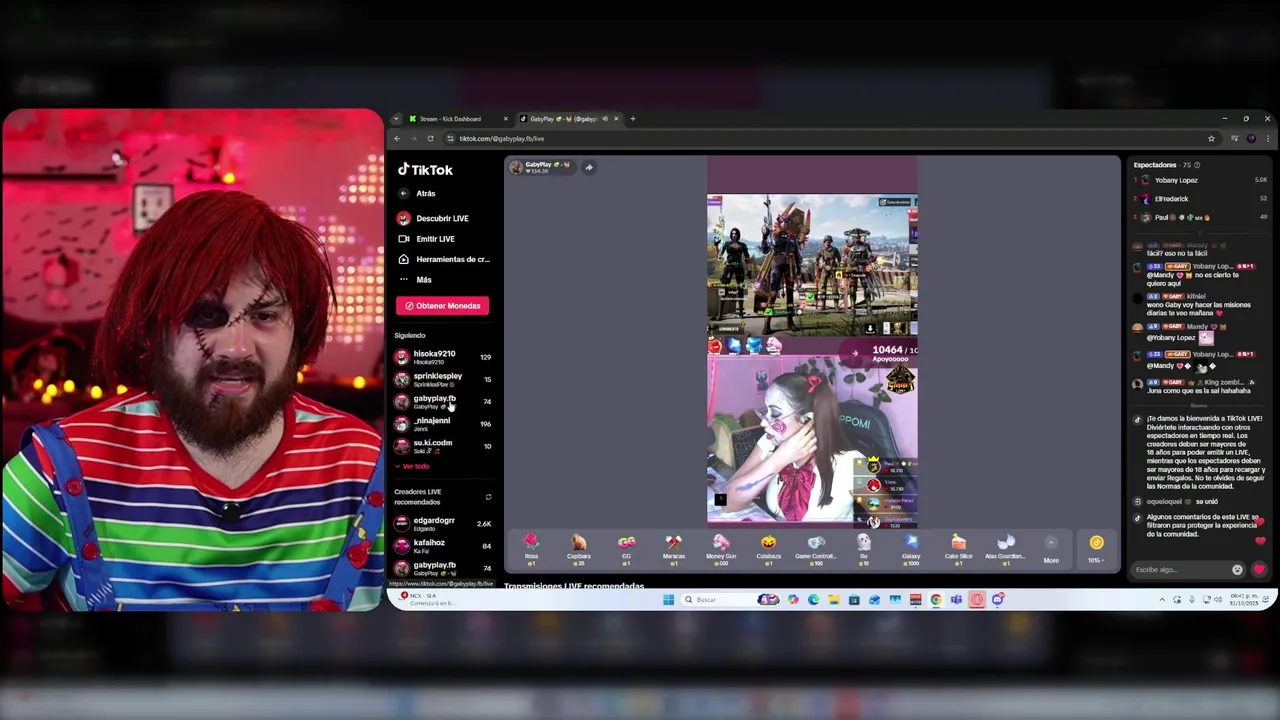Expand the viewers ranking list
The height and width of the screenshot is (720, 1280).
coord(1200,232)
